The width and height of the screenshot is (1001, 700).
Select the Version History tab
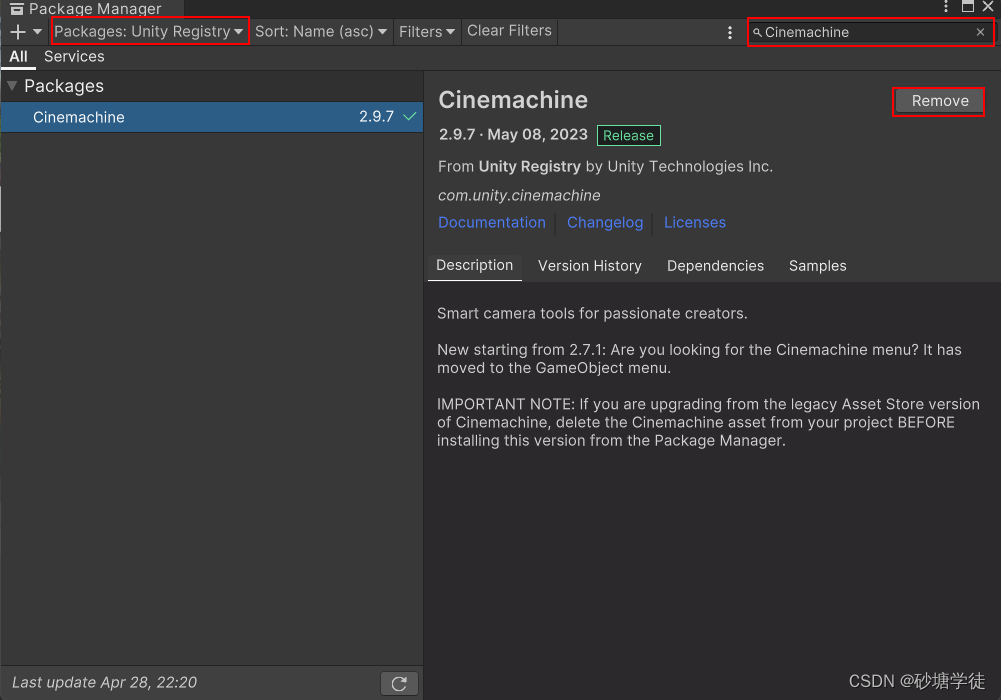(x=589, y=266)
